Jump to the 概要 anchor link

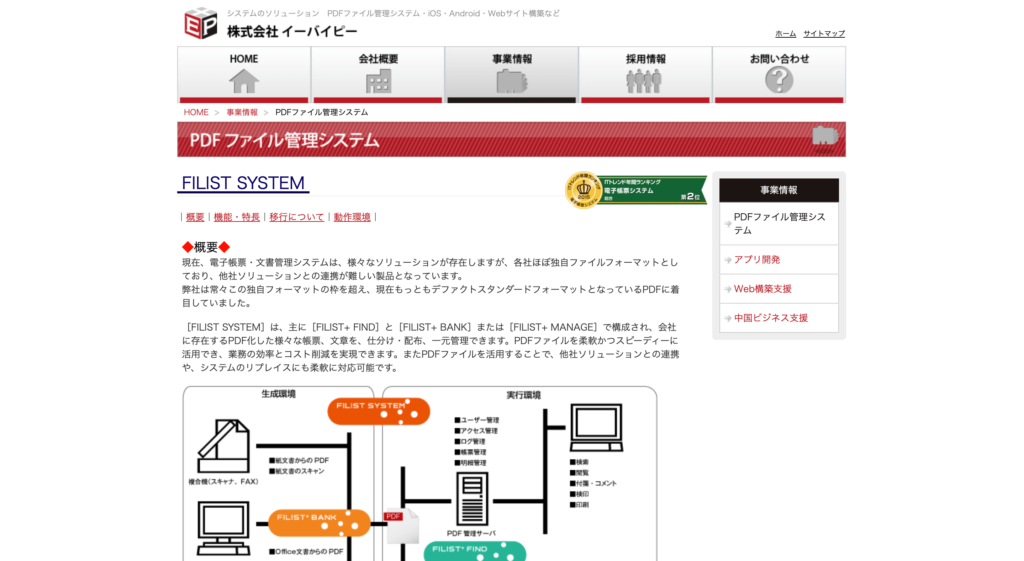tap(195, 217)
